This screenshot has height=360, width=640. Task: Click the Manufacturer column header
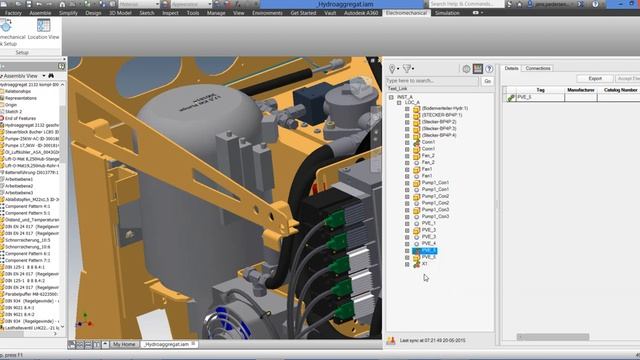(x=581, y=90)
